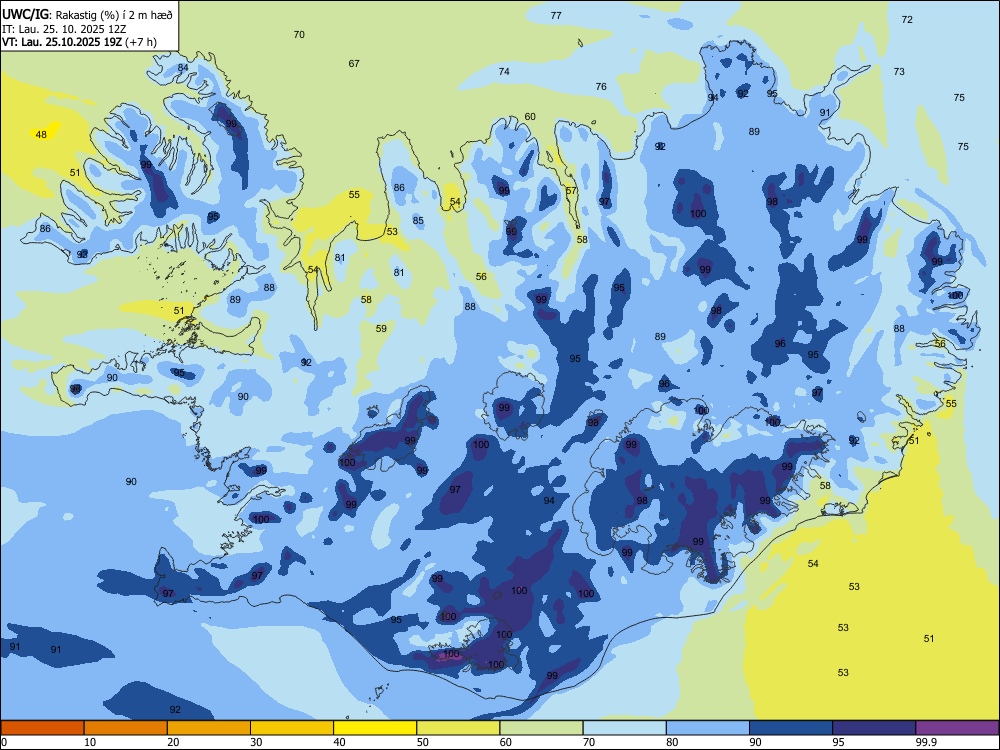Select the legend tick label '20'
This screenshot has width=1000, height=750.
pyautogui.click(x=173, y=742)
